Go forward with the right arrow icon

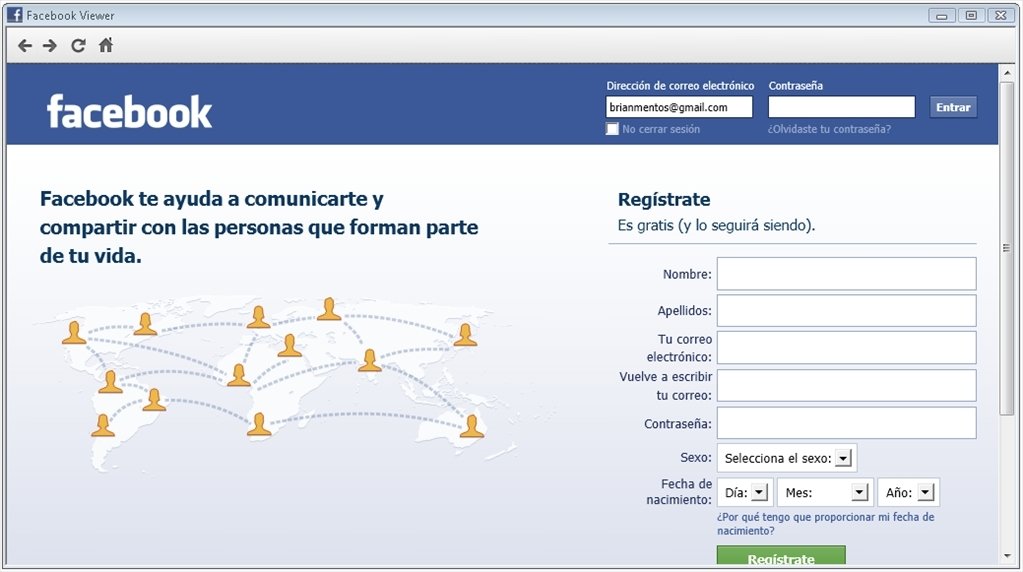[x=50, y=46]
